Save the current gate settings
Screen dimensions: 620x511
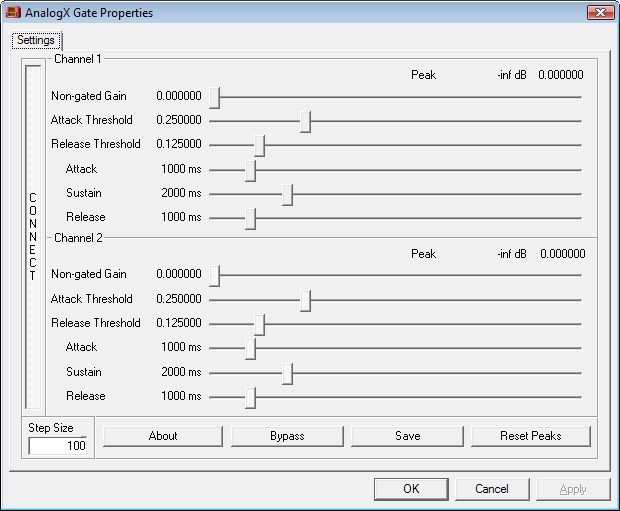click(407, 436)
